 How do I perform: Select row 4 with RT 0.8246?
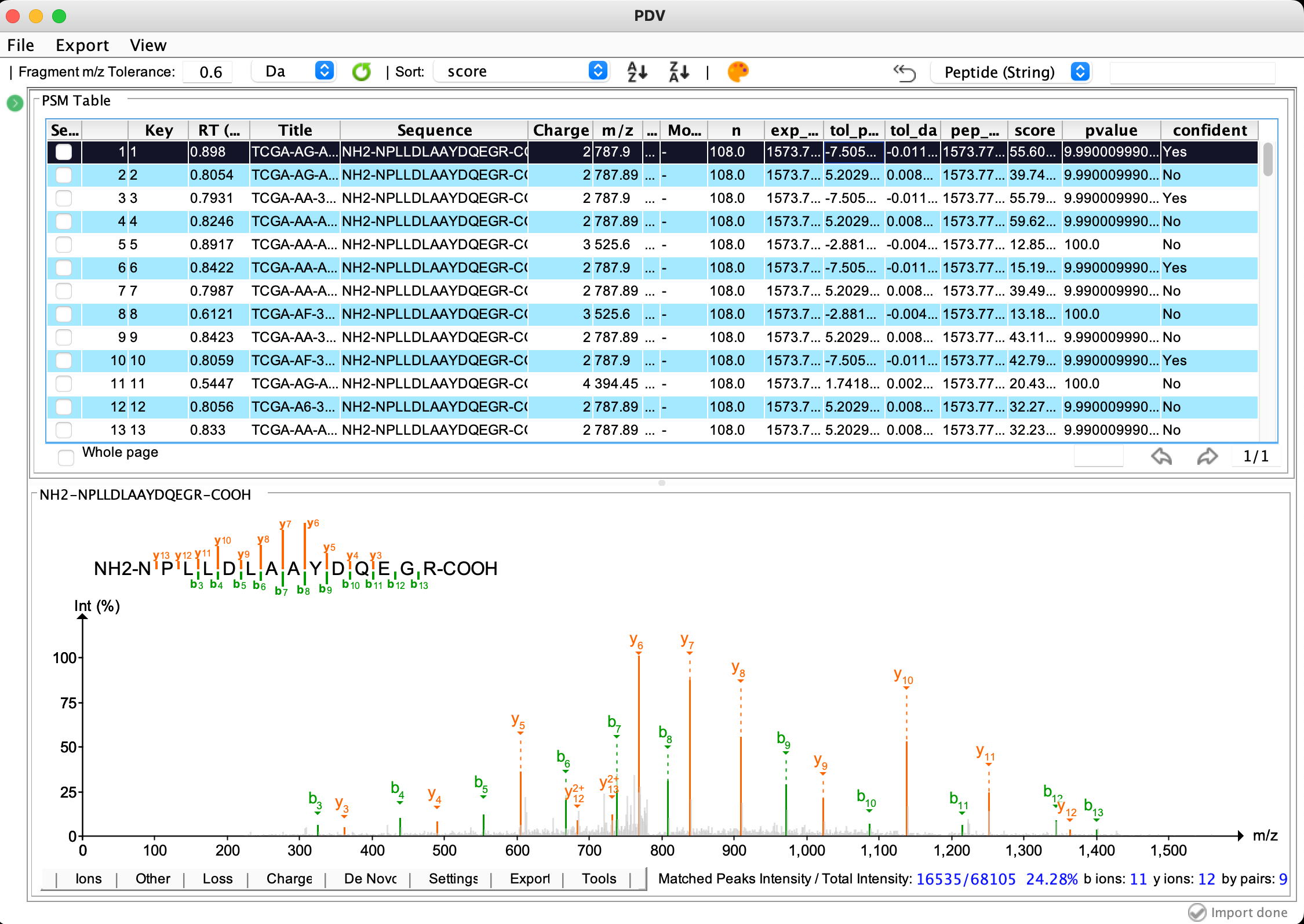[653, 221]
